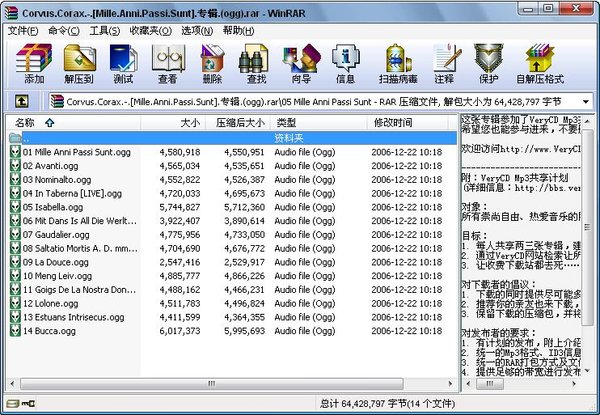
Task: Click the drive icon in status bar
Action: 12,404
